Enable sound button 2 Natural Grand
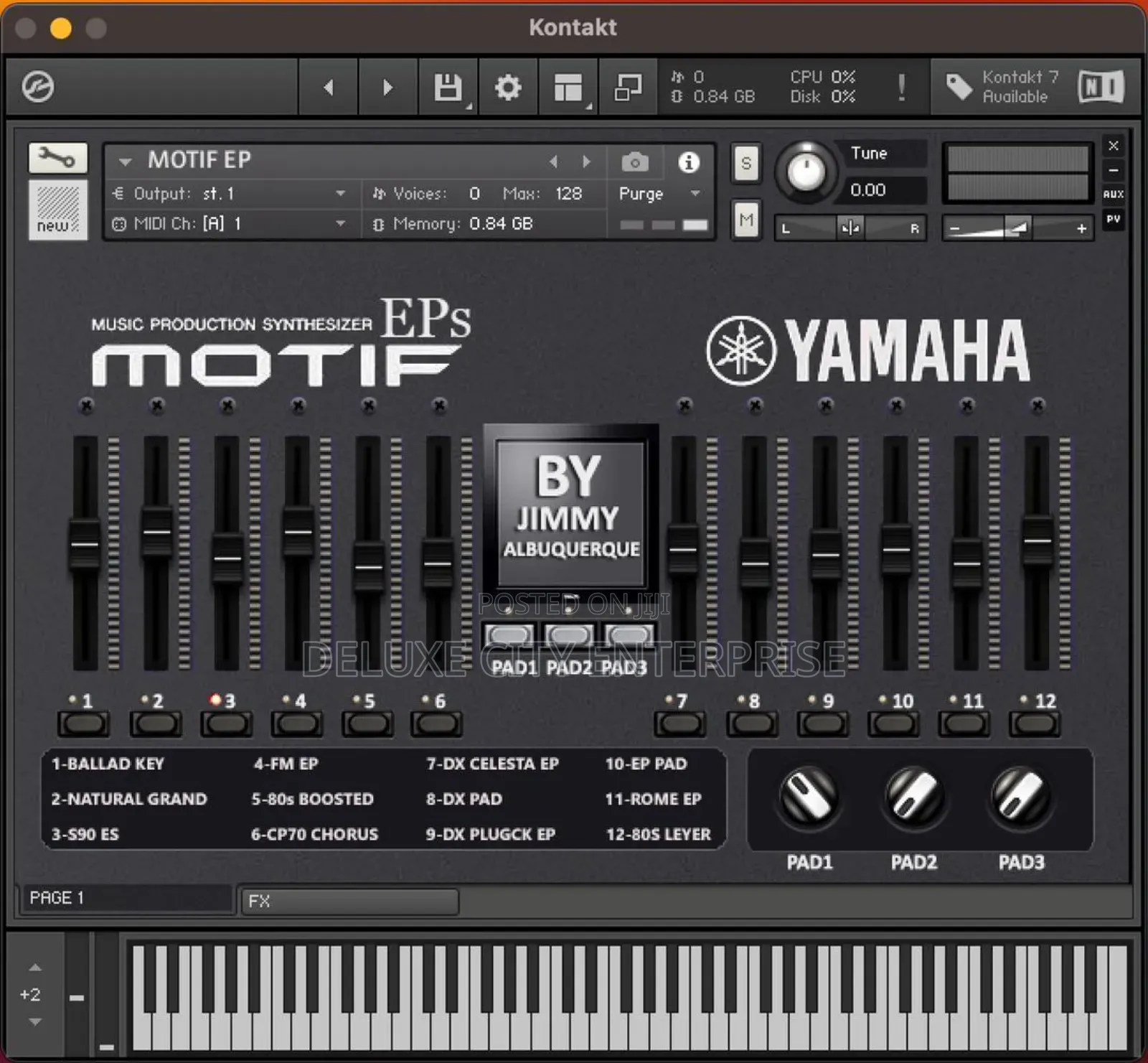 pos(155,724)
